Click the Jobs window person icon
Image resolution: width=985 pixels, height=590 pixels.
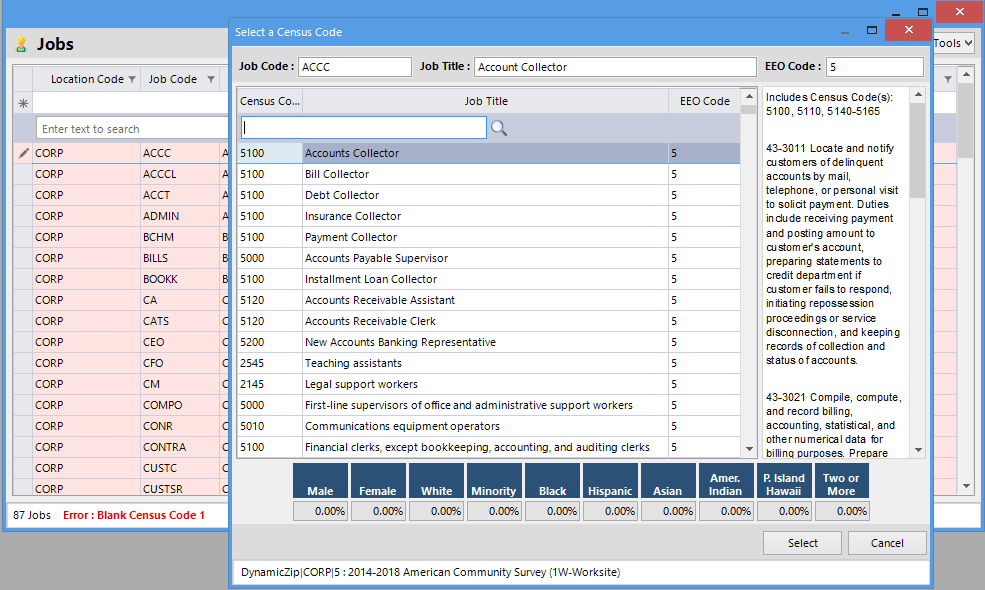click(x=21, y=45)
